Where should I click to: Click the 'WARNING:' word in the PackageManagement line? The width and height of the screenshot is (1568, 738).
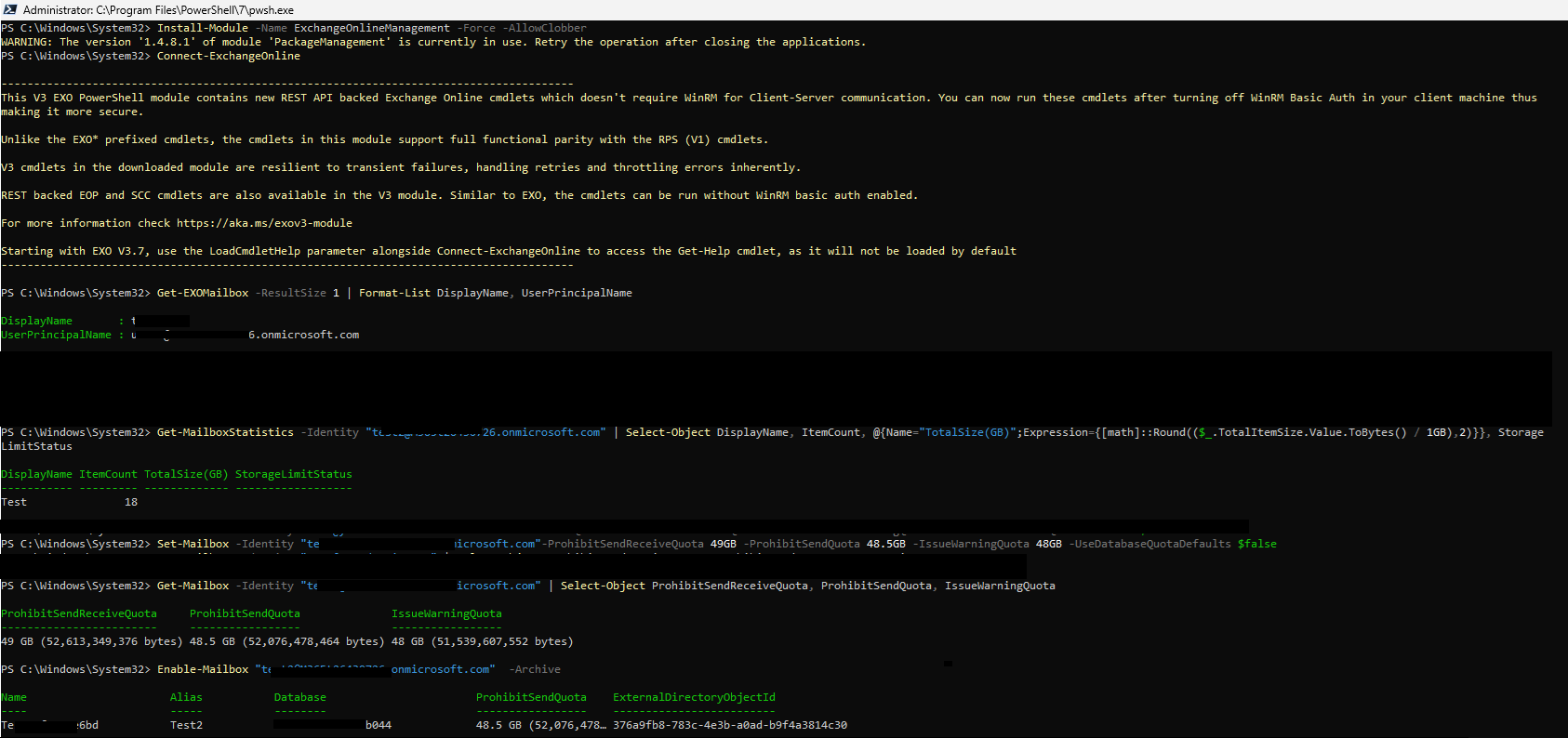(x=27, y=42)
